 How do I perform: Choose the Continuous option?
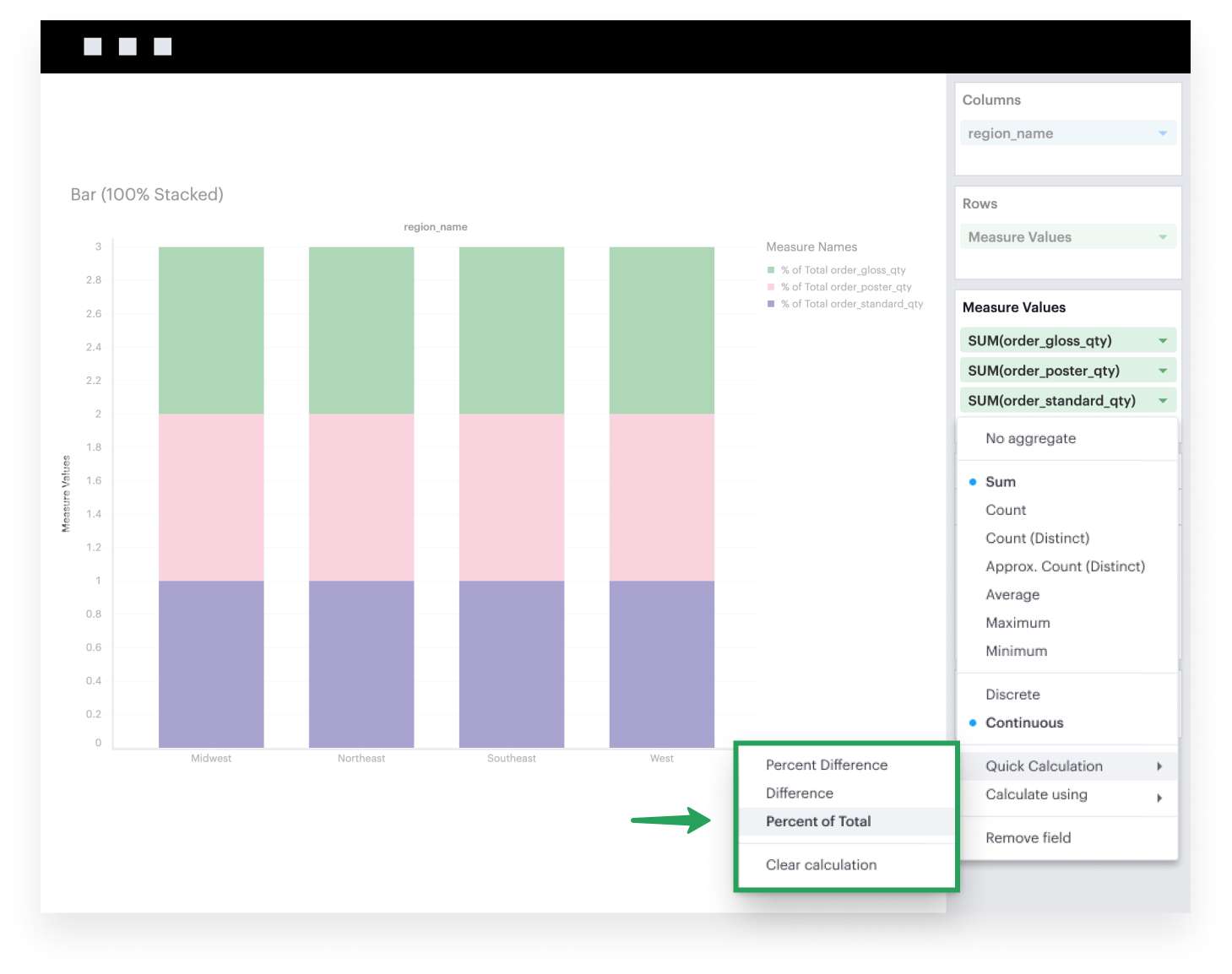click(x=1023, y=722)
